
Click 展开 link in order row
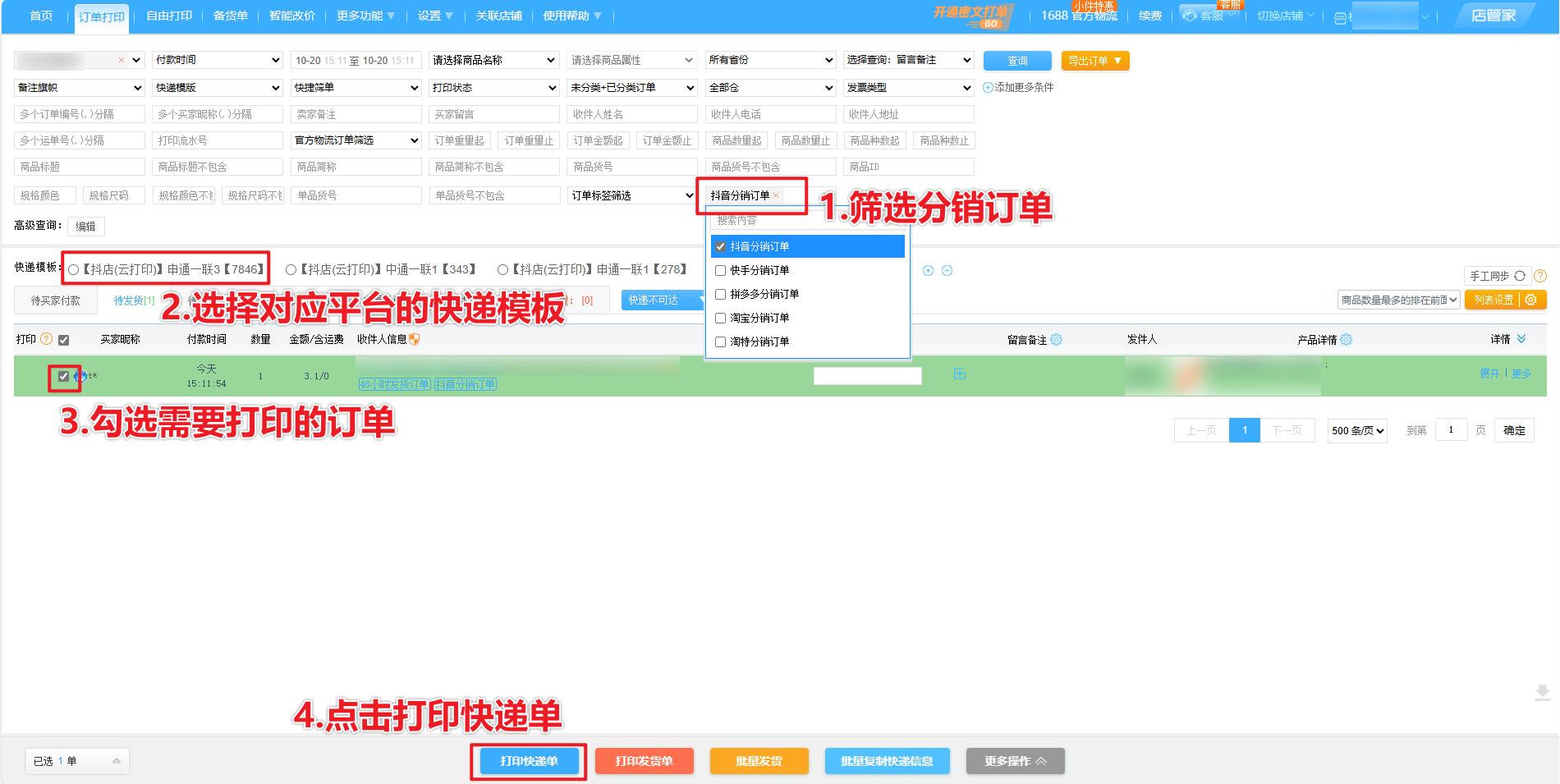point(1489,374)
